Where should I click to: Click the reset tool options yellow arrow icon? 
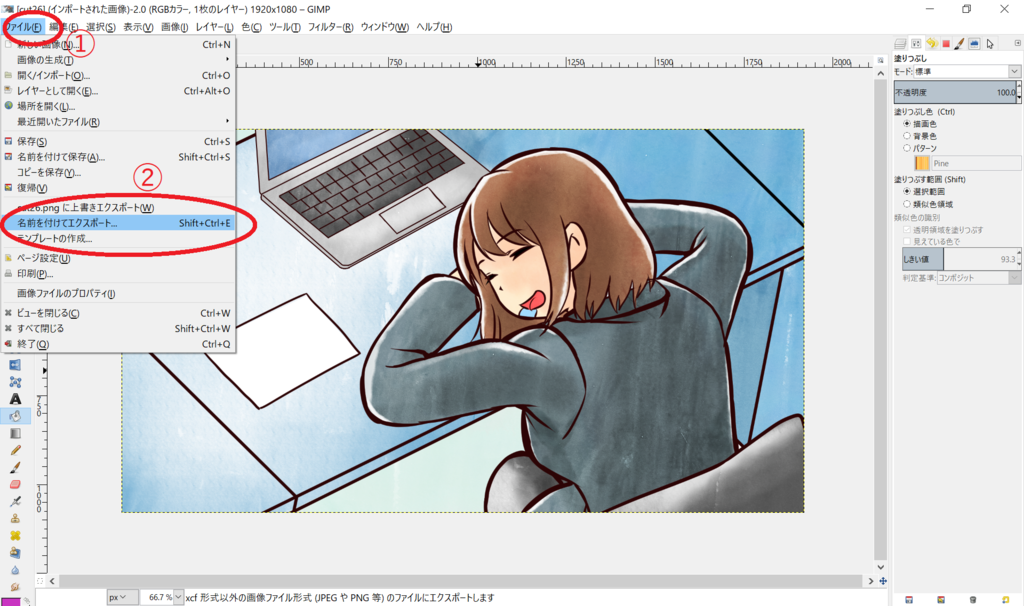point(1006,599)
